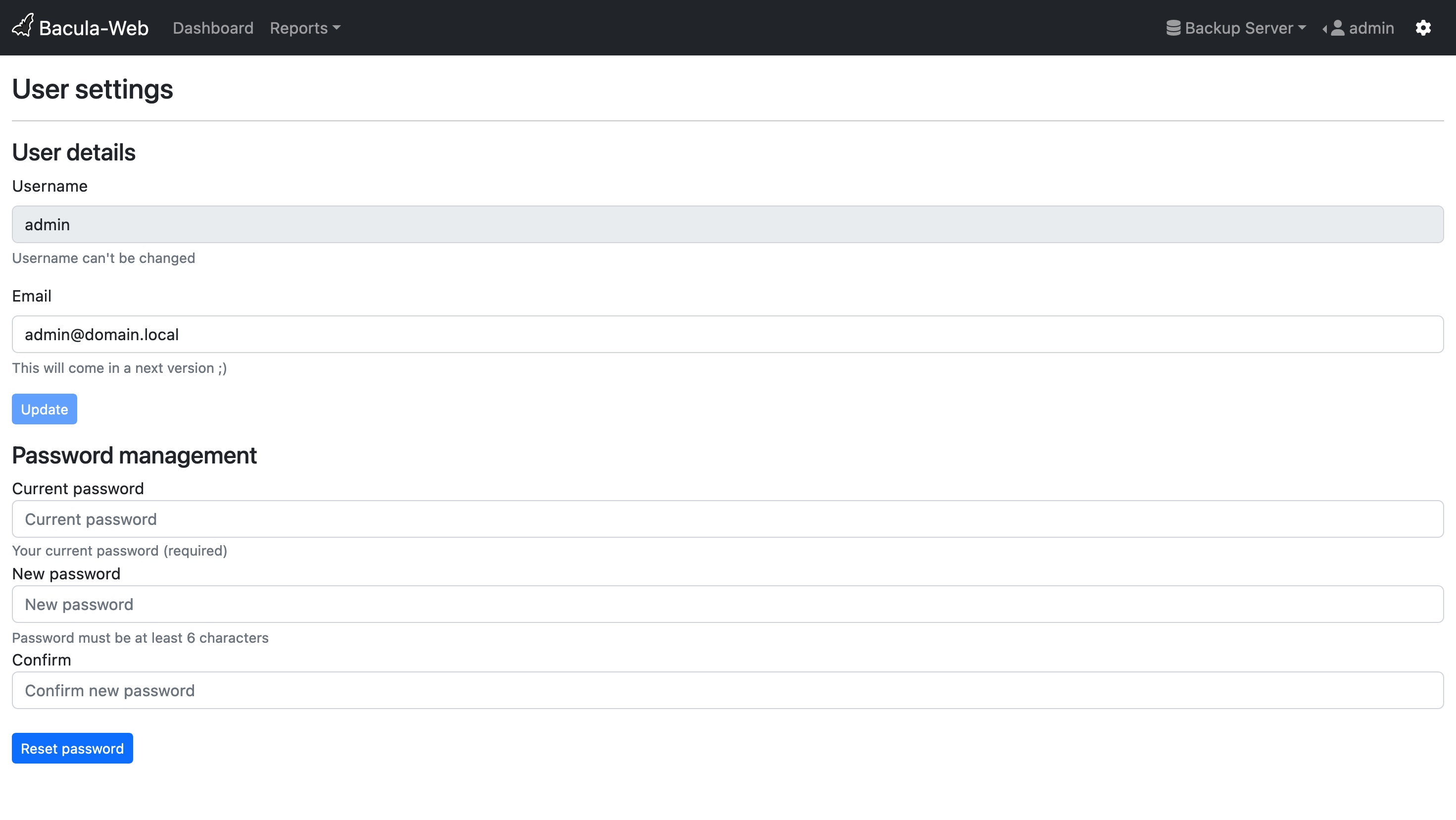
Task: Click the 'Username' field label
Action: pos(50,186)
